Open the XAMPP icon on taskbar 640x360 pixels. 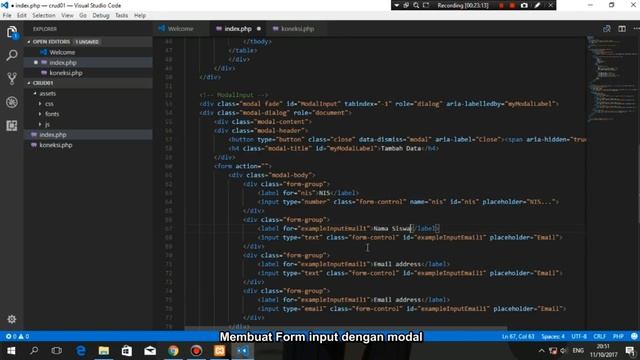click(220, 351)
